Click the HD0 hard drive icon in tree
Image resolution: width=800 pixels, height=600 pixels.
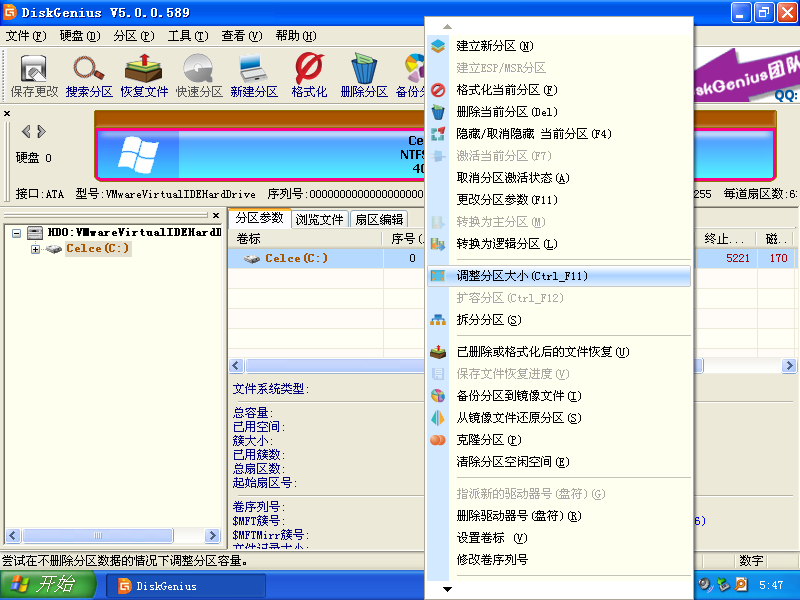click(x=35, y=233)
